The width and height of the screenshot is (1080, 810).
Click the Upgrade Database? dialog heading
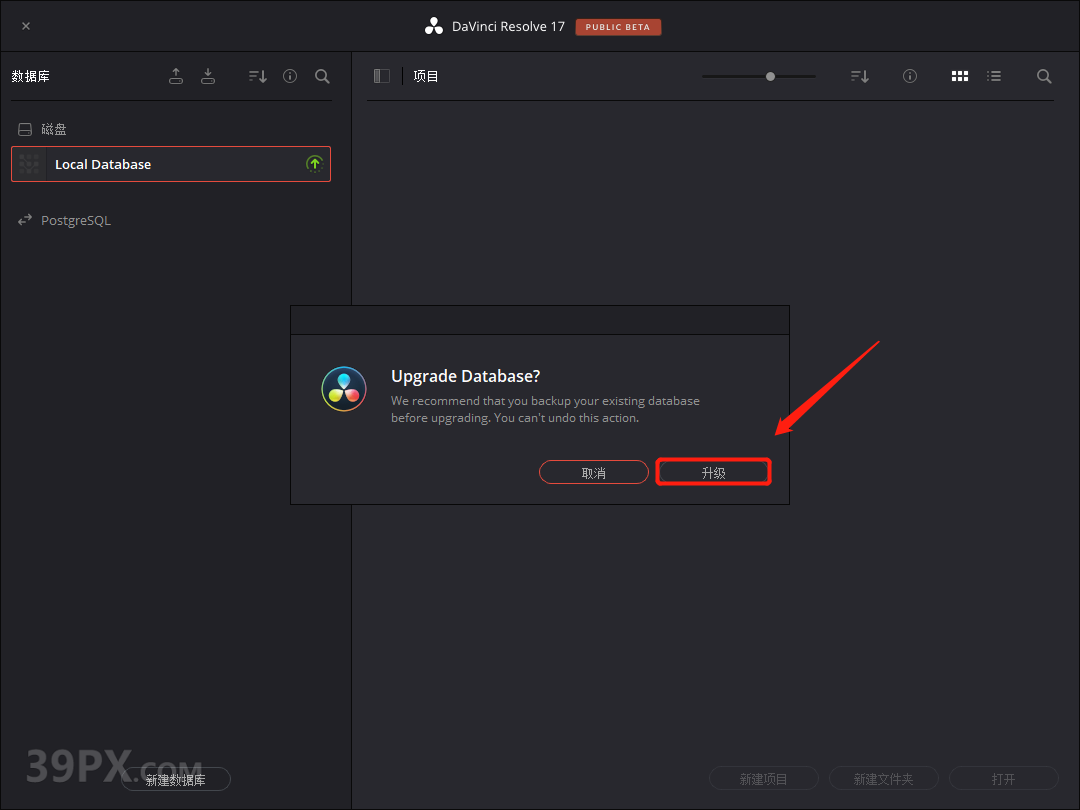pos(466,376)
